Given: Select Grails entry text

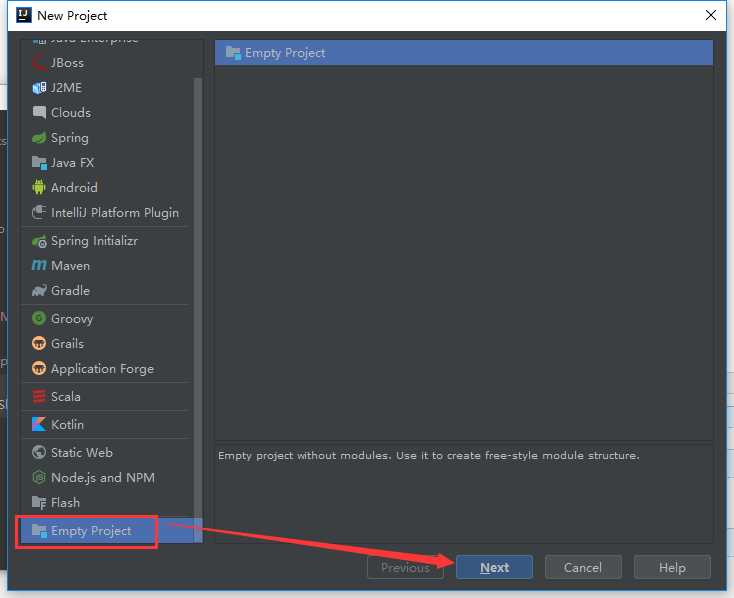Looking at the screenshot, I should pyautogui.click(x=67, y=343).
